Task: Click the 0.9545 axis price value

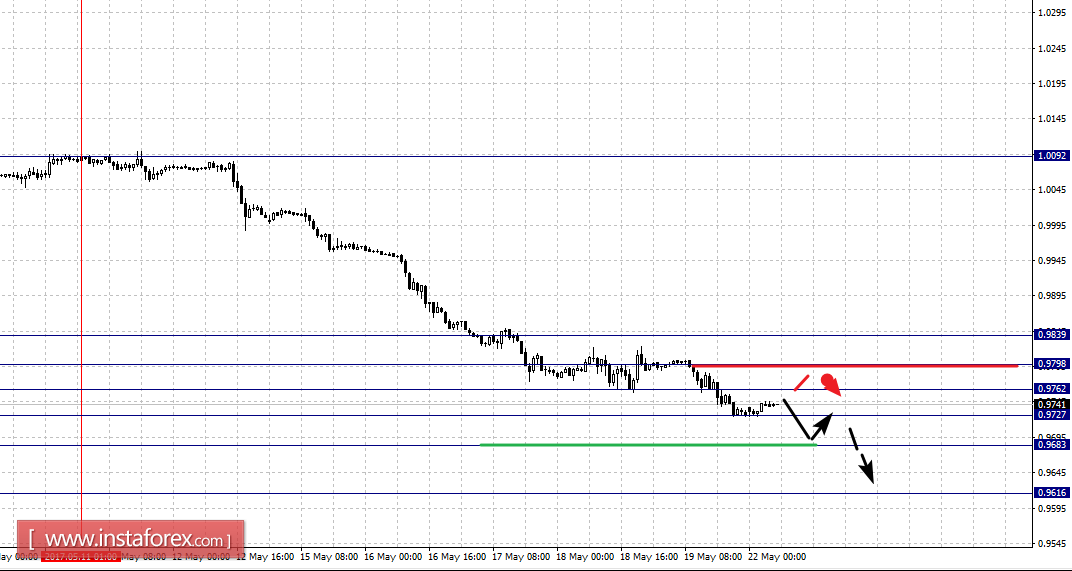Action: pyautogui.click(x=1053, y=544)
